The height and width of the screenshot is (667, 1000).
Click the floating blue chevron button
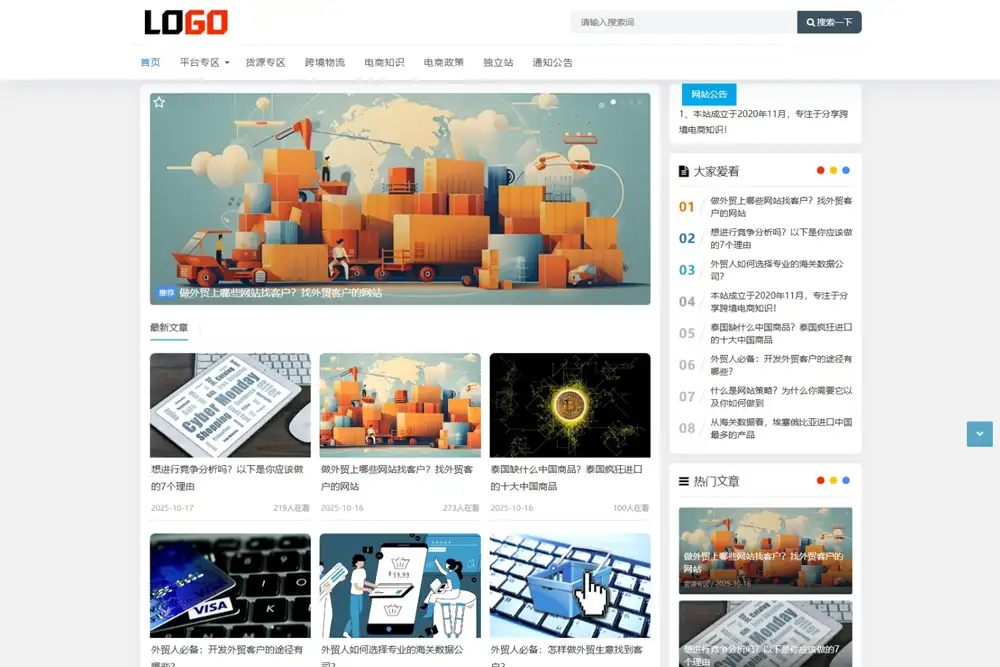coord(980,434)
